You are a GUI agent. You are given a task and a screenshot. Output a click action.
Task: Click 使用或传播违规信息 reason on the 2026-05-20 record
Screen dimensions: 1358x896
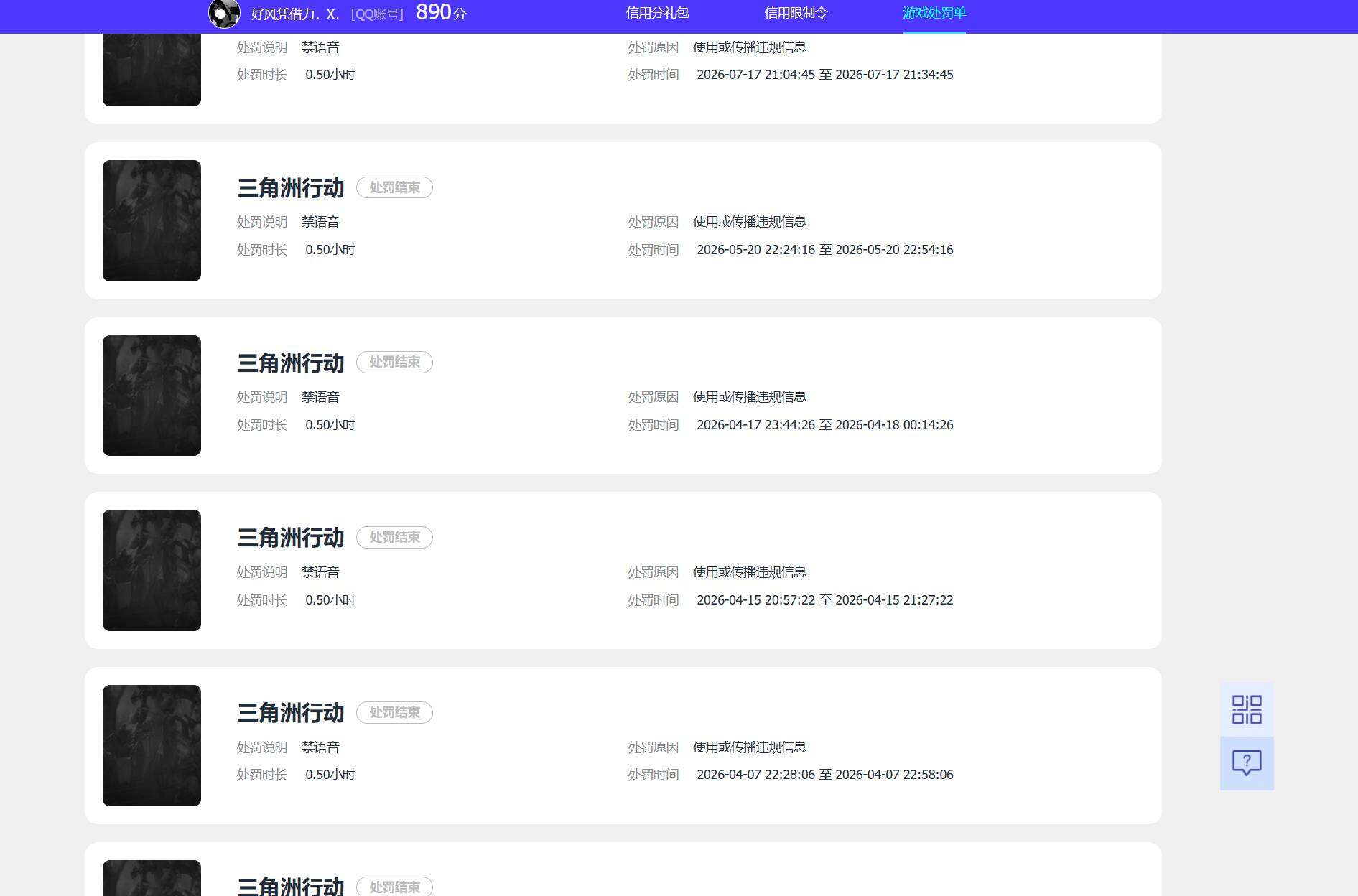click(750, 222)
